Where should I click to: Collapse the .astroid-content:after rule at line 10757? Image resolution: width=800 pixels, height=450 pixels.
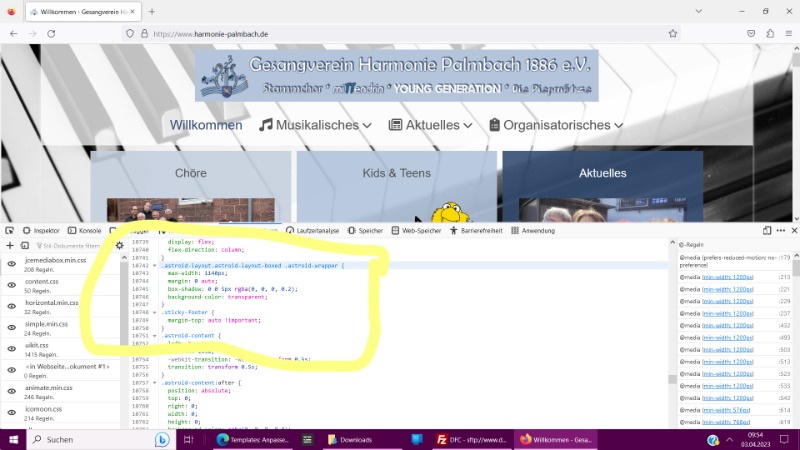pos(155,383)
